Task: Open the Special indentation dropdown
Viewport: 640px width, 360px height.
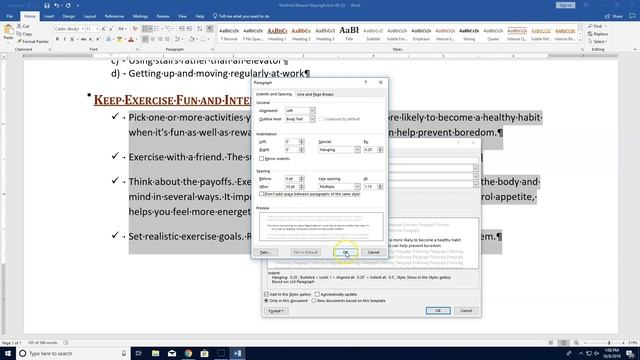Action: point(357,150)
